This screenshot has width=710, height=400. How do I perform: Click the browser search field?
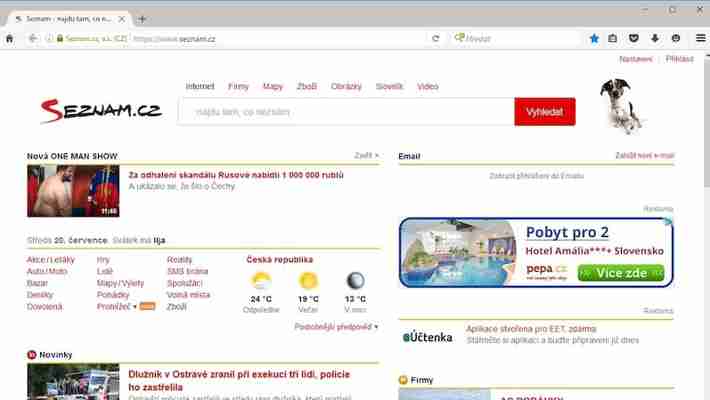coord(516,39)
